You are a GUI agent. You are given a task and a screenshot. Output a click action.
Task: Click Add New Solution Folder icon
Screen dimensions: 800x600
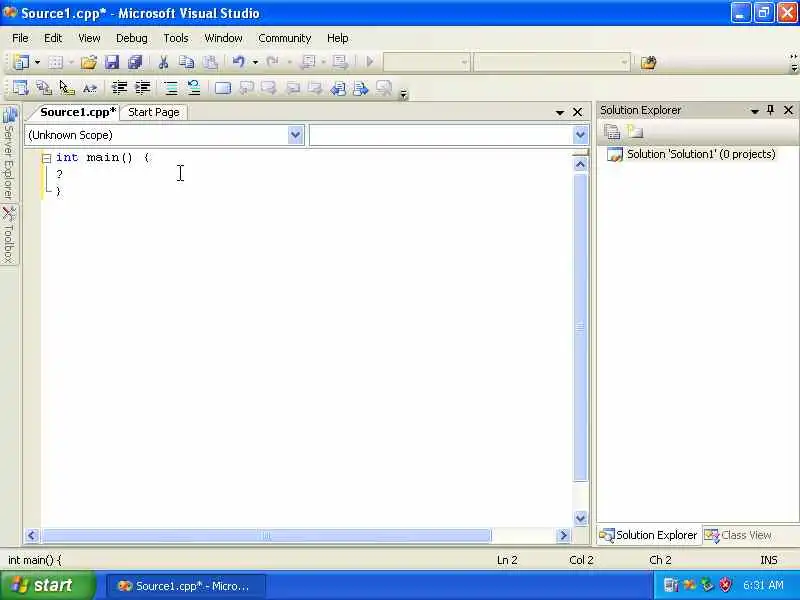tap(635, 132)
